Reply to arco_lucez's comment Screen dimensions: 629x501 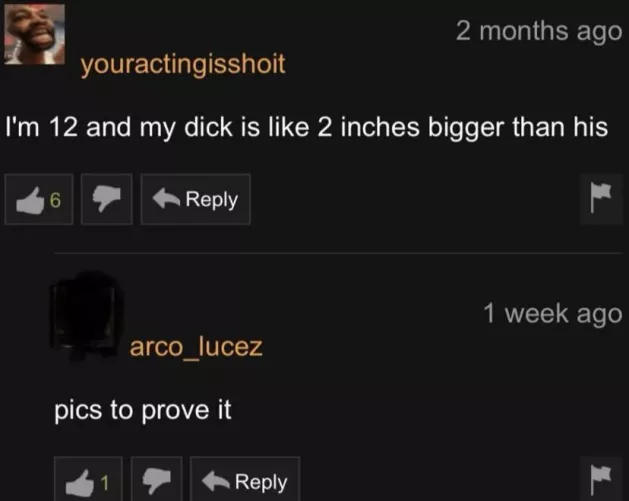[245, 479]
